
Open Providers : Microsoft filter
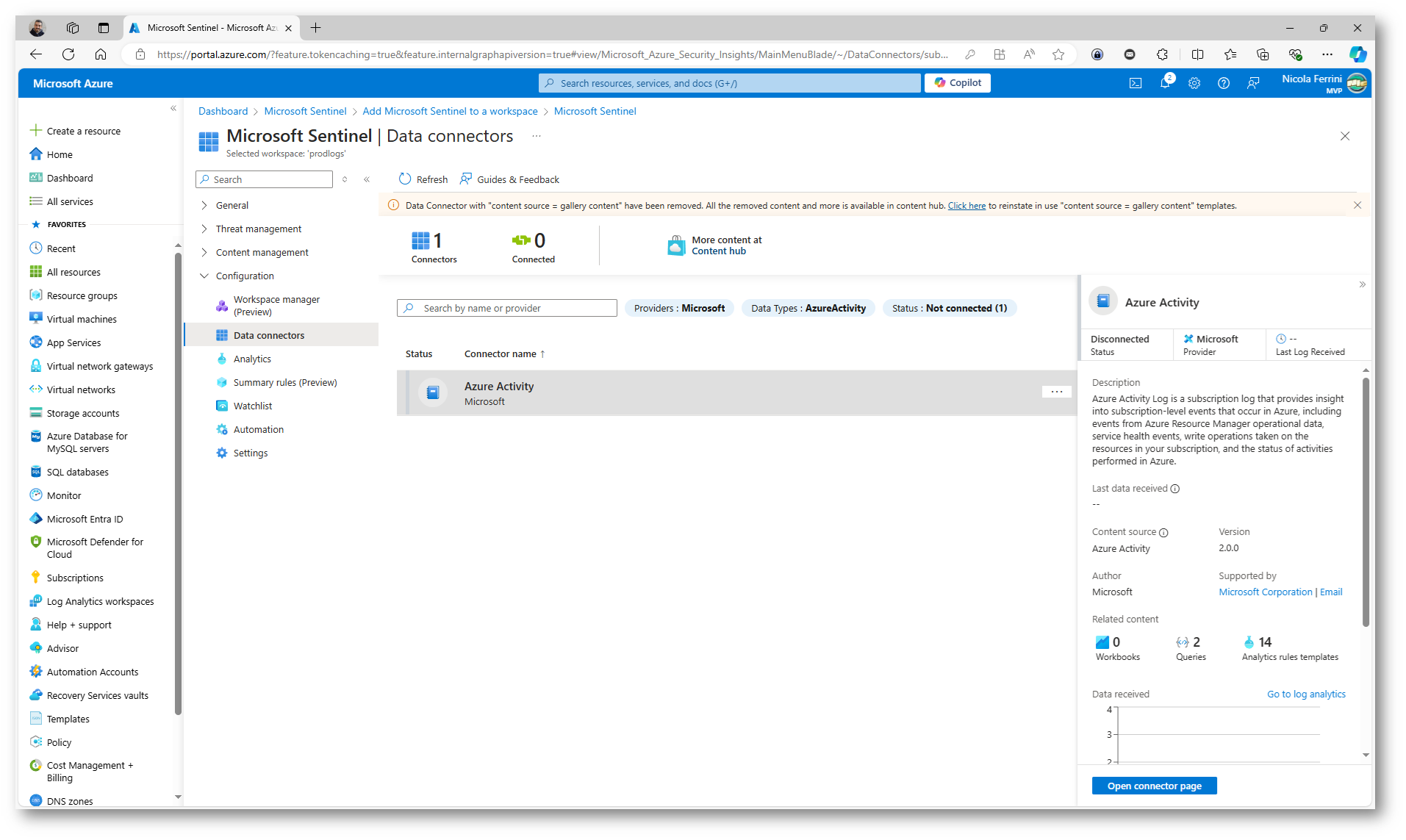point(679,308)
